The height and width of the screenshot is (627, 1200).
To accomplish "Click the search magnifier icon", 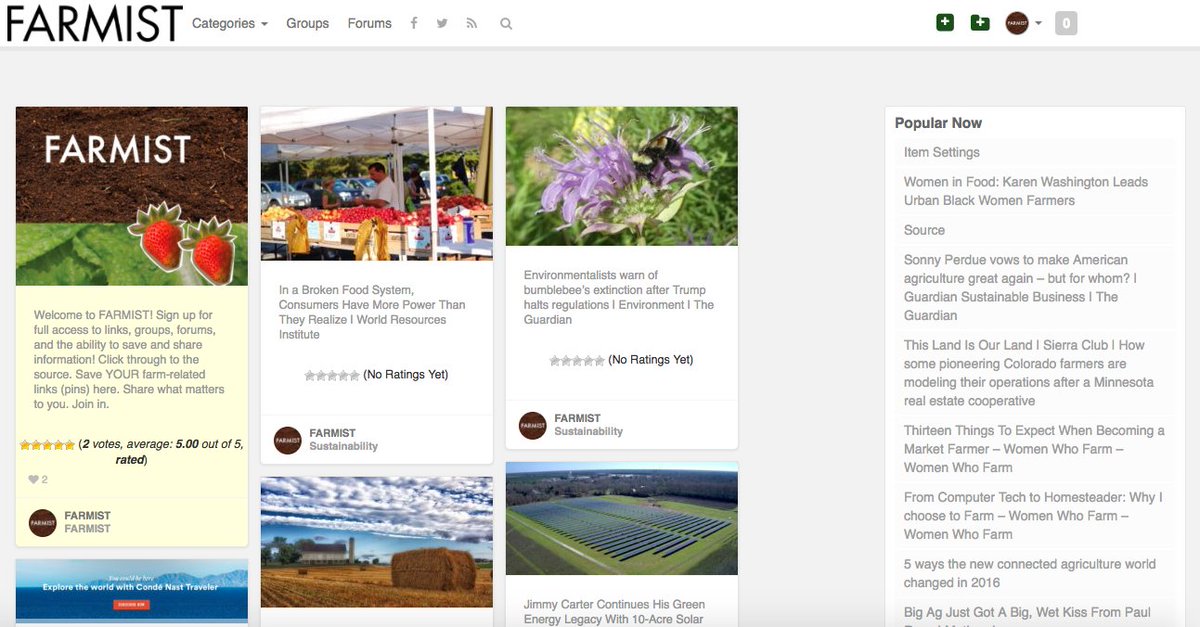I will tap(506, 23).
